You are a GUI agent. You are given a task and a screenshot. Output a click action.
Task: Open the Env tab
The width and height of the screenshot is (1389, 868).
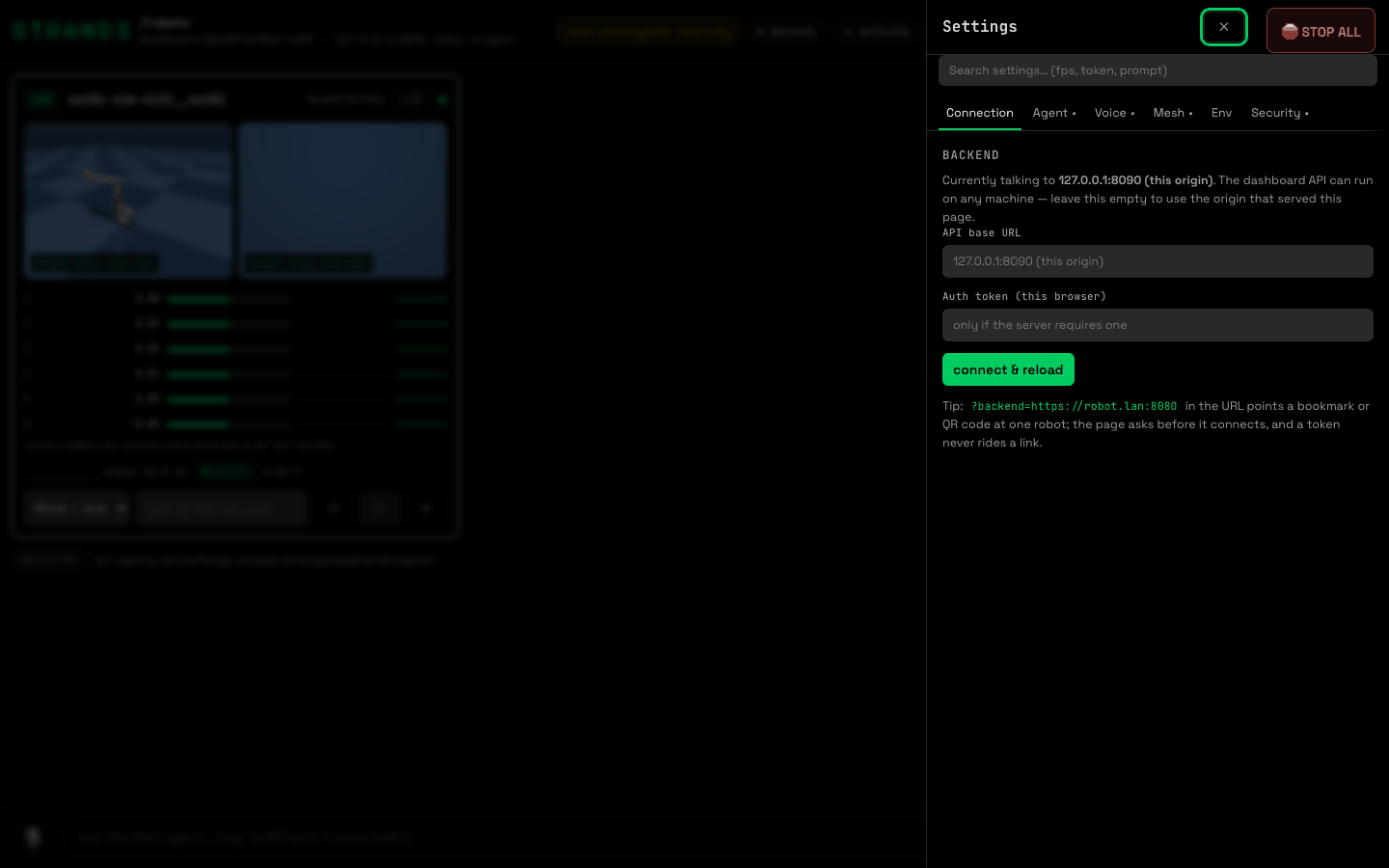[1221, 113]
